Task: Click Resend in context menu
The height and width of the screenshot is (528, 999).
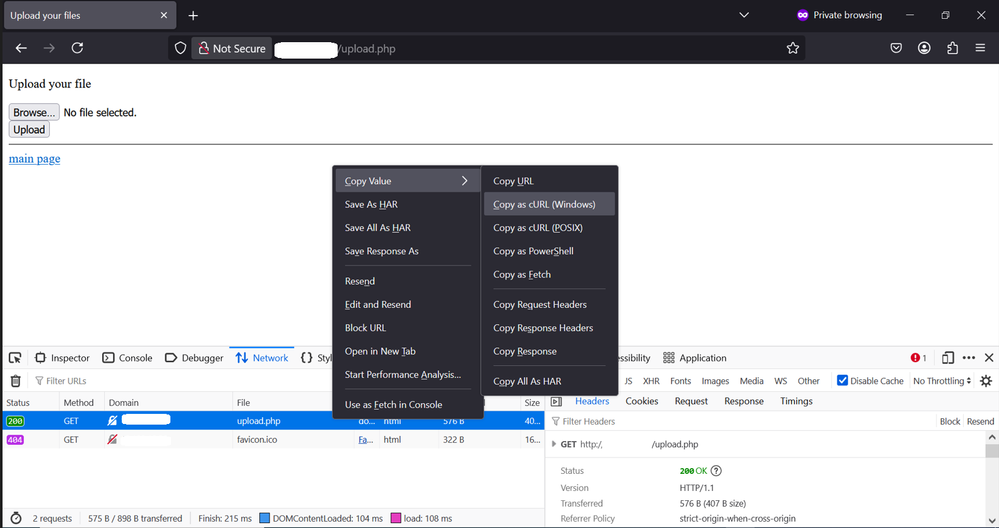Action: (408, 281)
